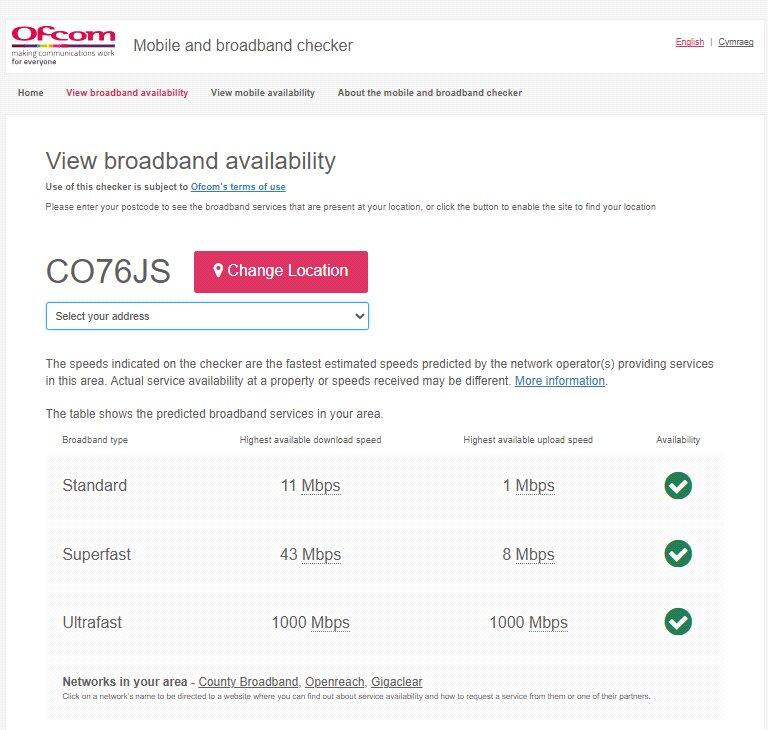Image resolution: width=768 pixels, height=730 pixels.
Task: Open Ofcom's terms of use link
Action: pos(238,187)
